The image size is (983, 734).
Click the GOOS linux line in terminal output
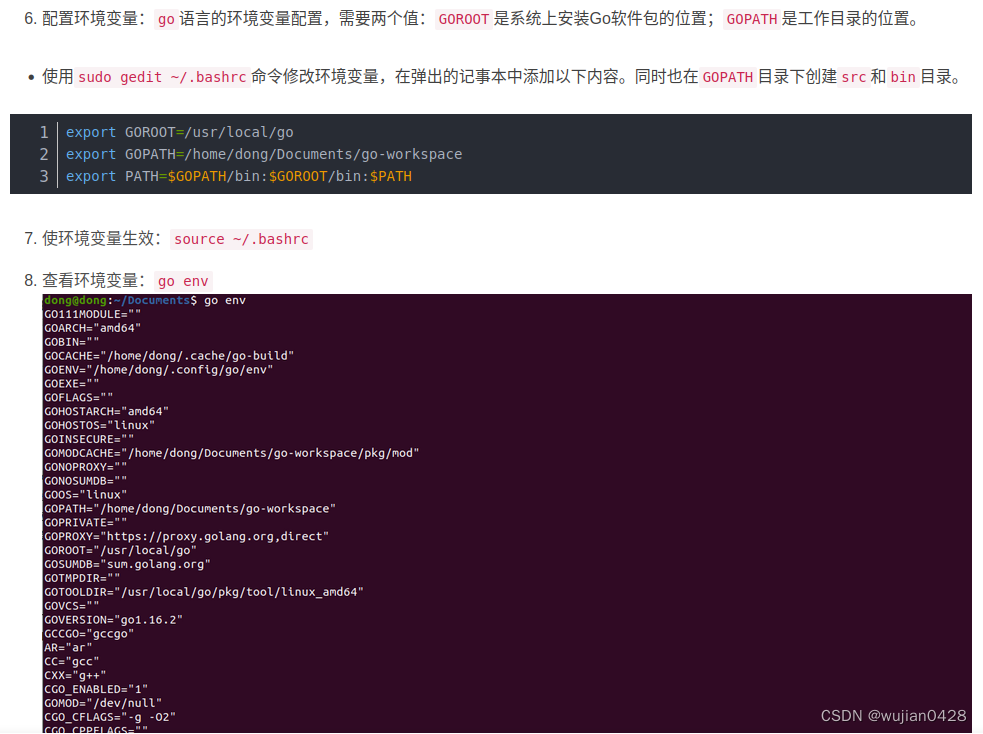[85, 494]
